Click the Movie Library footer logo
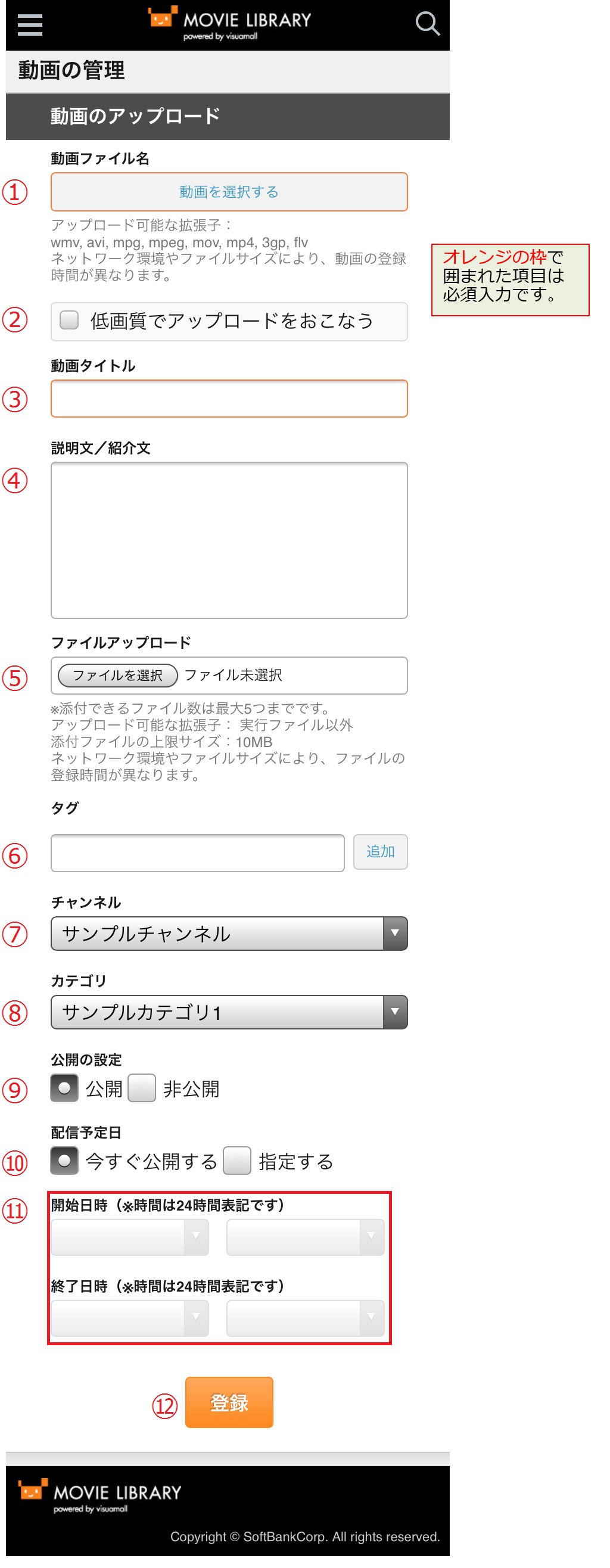610x1568 pixels. click(100, 1495)
